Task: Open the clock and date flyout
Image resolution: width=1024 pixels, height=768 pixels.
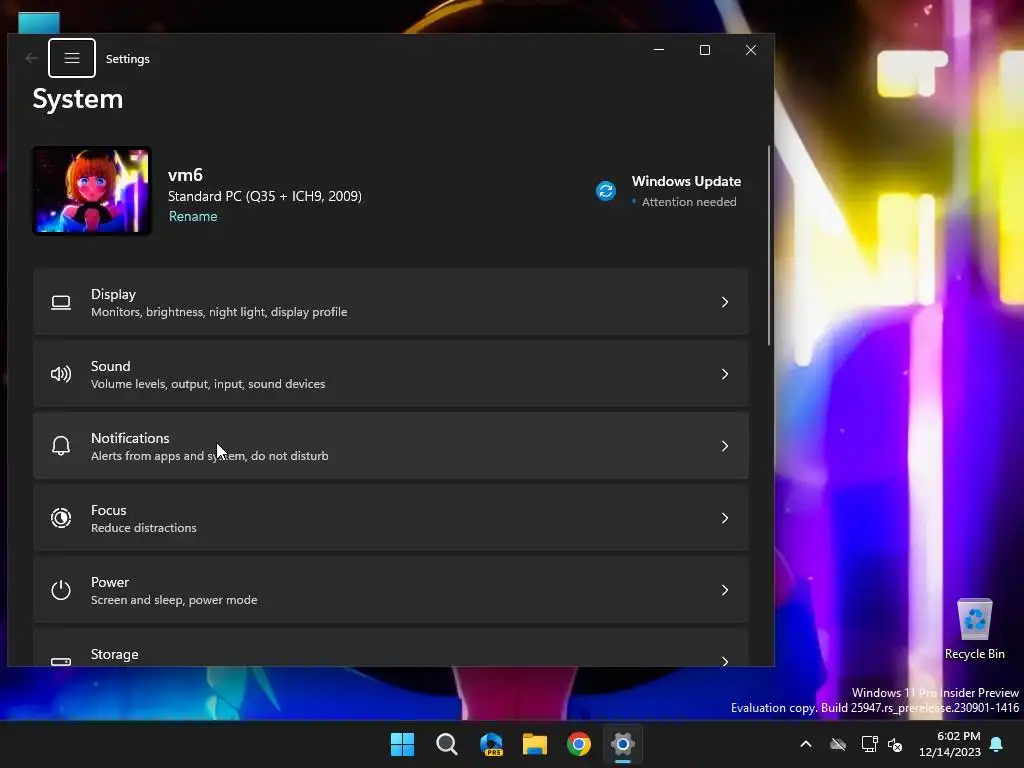Action: pyautogui.click(x=950, y=744)
